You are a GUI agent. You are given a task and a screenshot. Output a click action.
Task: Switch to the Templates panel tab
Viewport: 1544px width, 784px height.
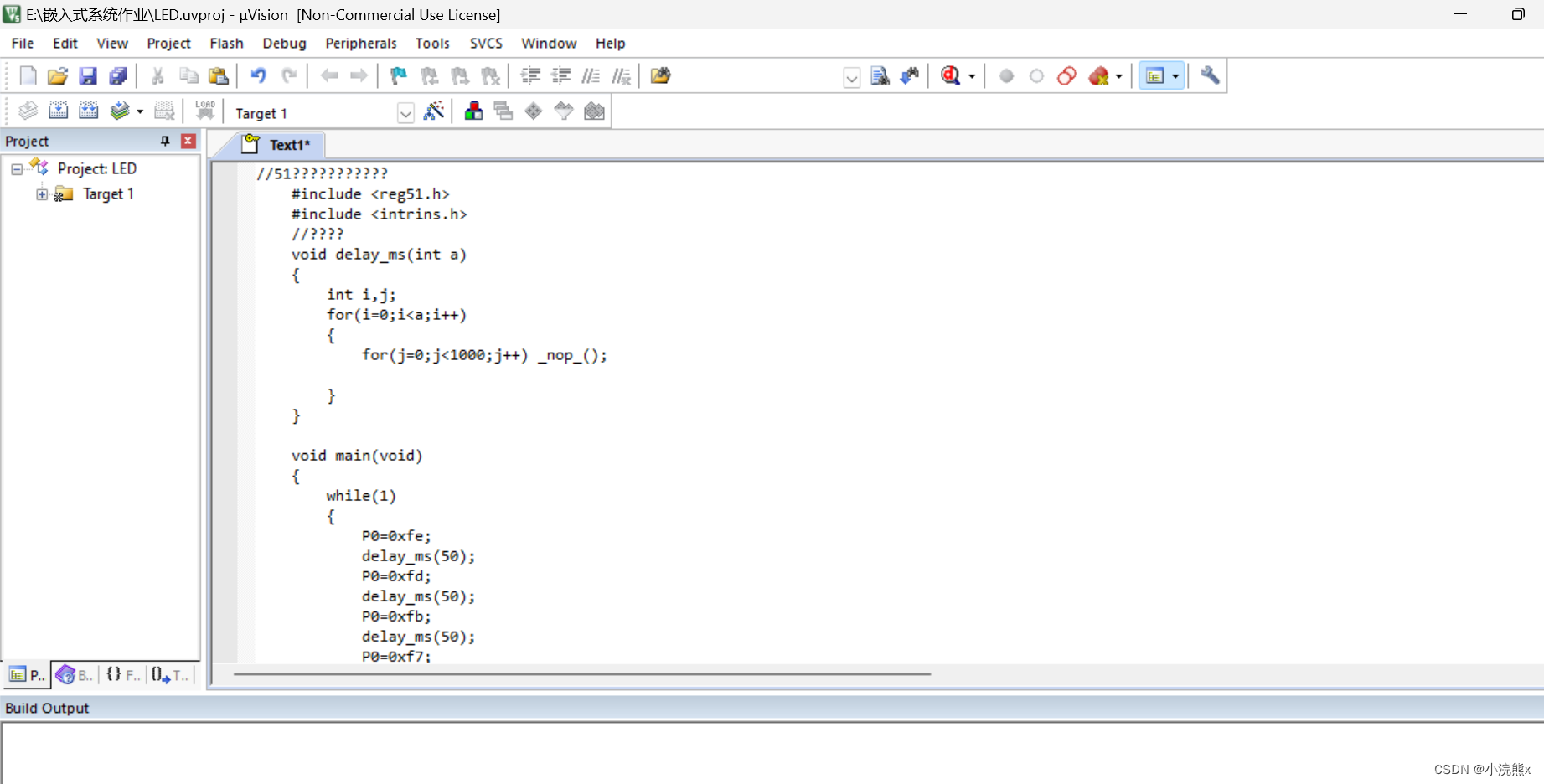[x=171, y=674]
